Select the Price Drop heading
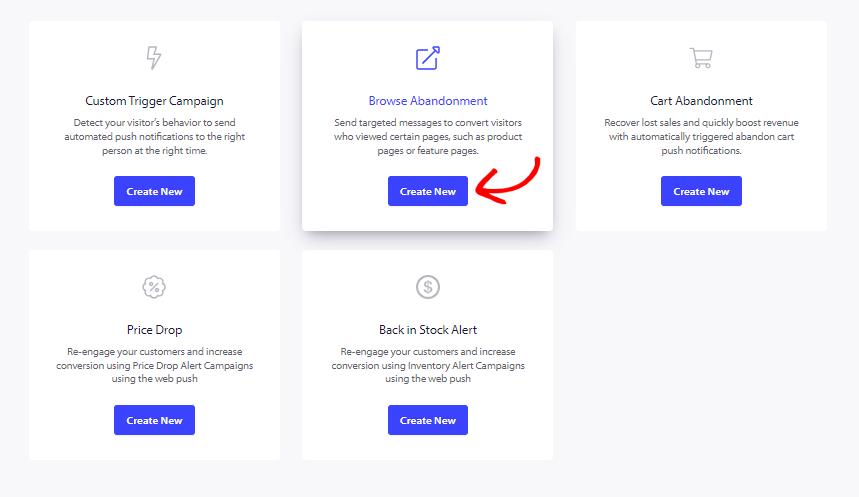This screenshot has width=859, height=497. [154, 330]
